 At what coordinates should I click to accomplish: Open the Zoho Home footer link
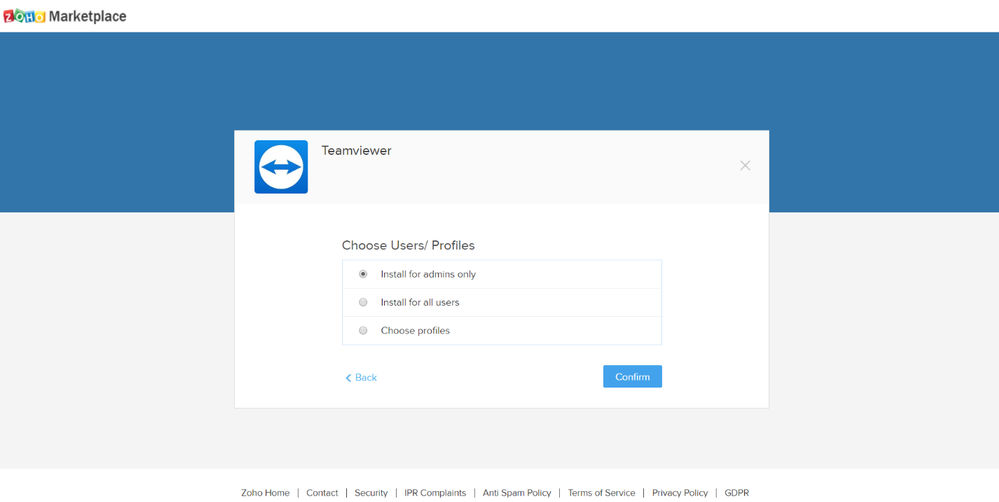[265, 493]
